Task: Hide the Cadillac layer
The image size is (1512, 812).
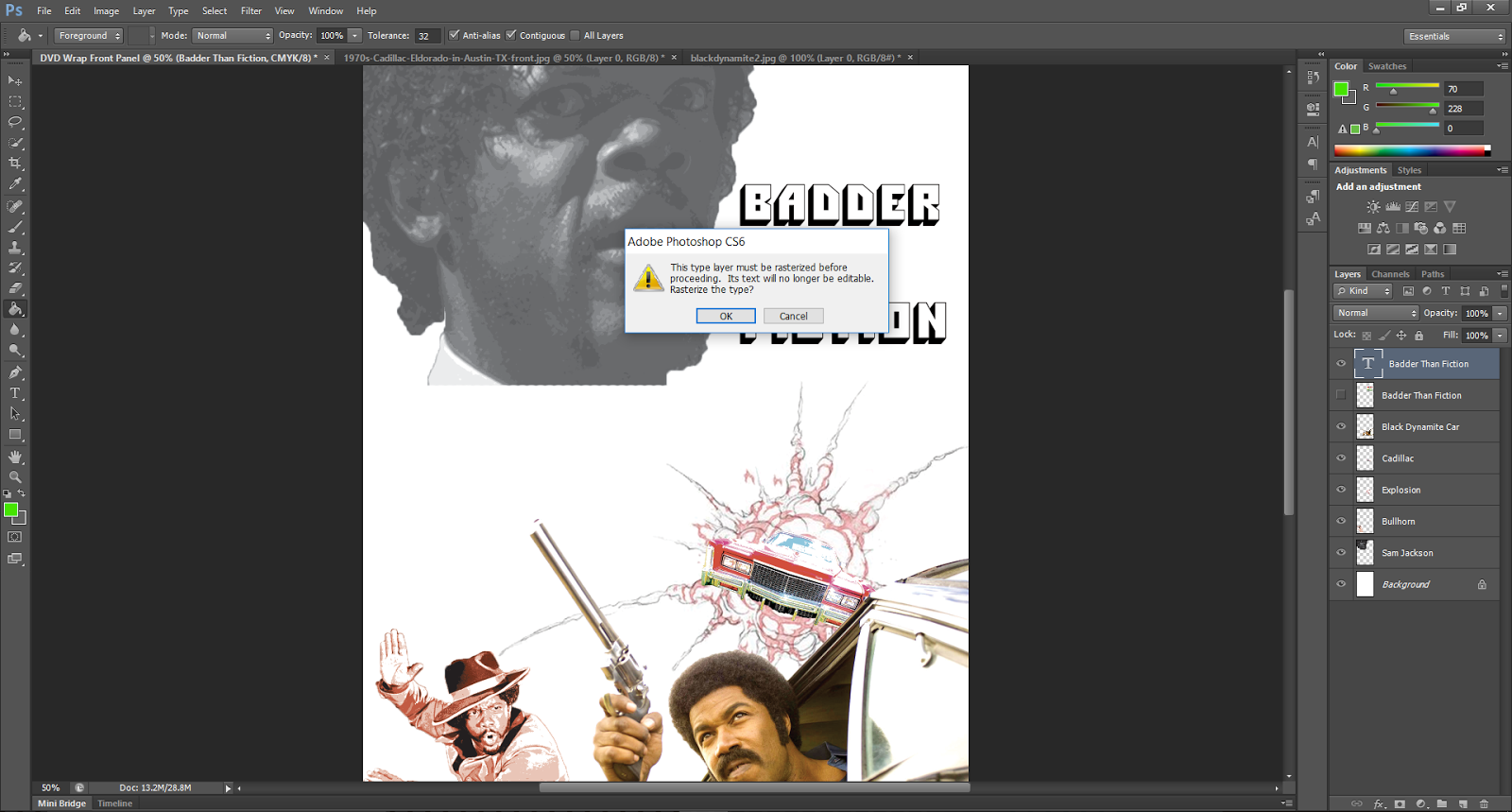Action: (x=1341, y=458)
